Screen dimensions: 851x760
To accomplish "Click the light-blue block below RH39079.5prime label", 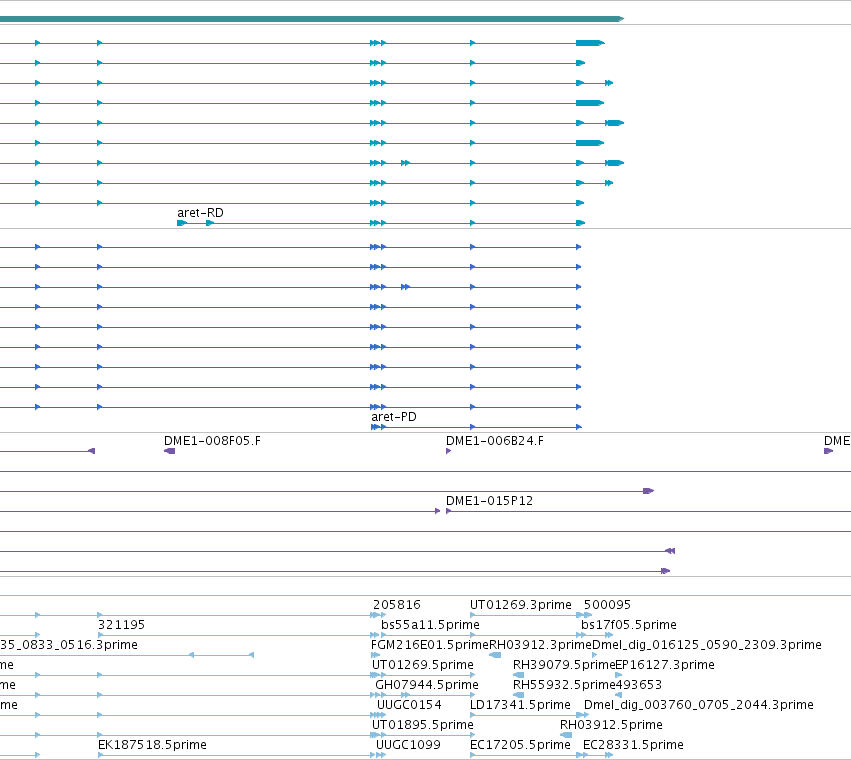I will (518, 675).
